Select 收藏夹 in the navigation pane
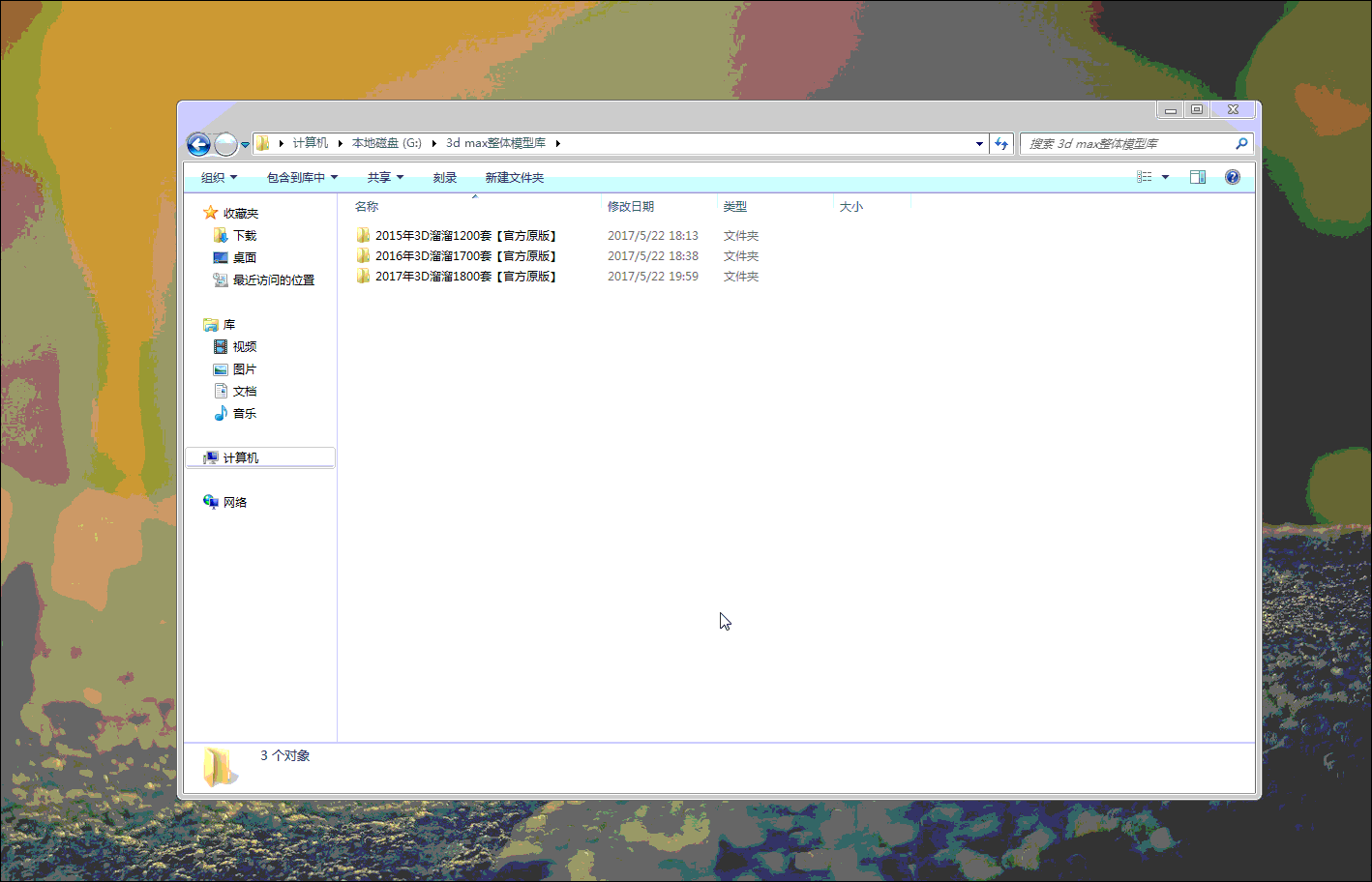1372x882 pixels. [241, 214]
